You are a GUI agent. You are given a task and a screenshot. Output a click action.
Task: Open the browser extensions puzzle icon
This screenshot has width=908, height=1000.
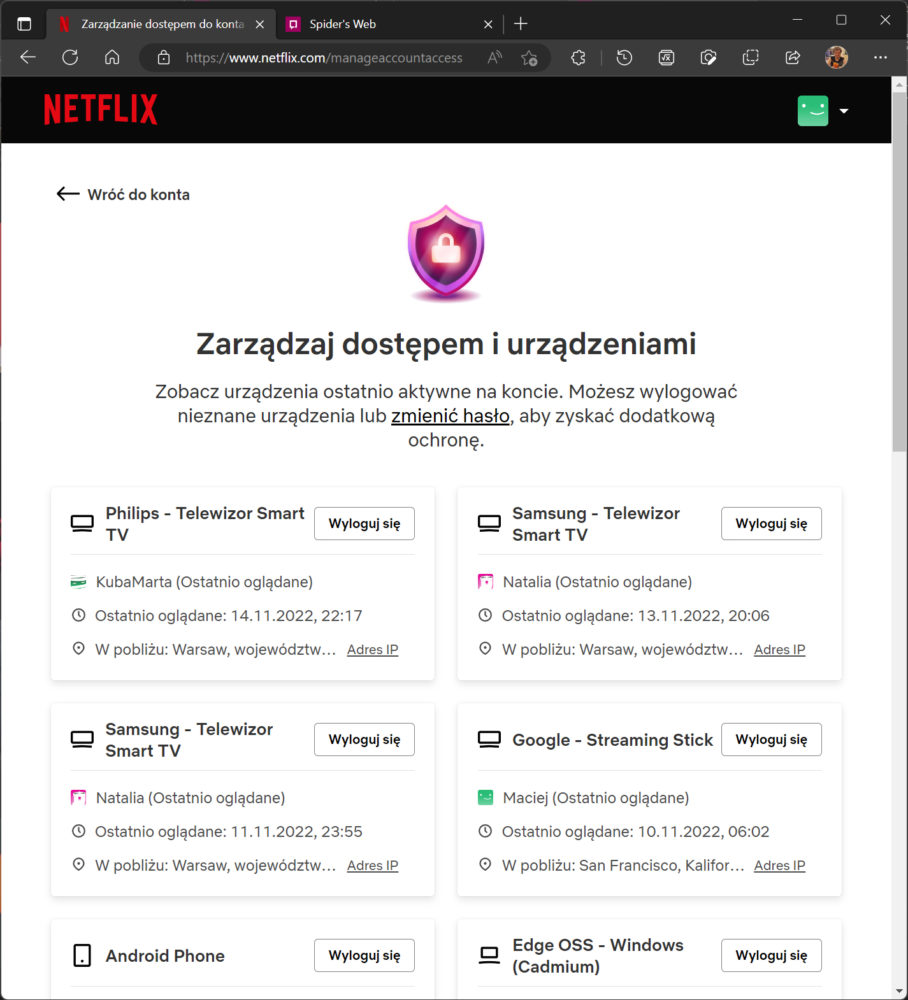[578, 58]
